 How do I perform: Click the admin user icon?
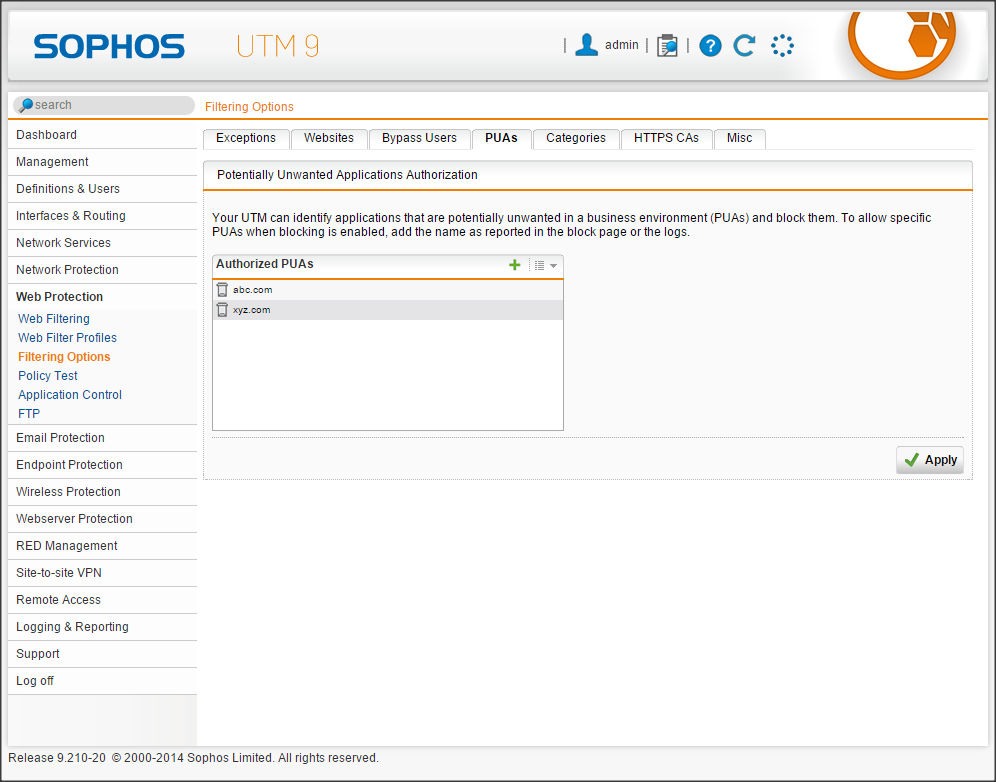(587, 45)
